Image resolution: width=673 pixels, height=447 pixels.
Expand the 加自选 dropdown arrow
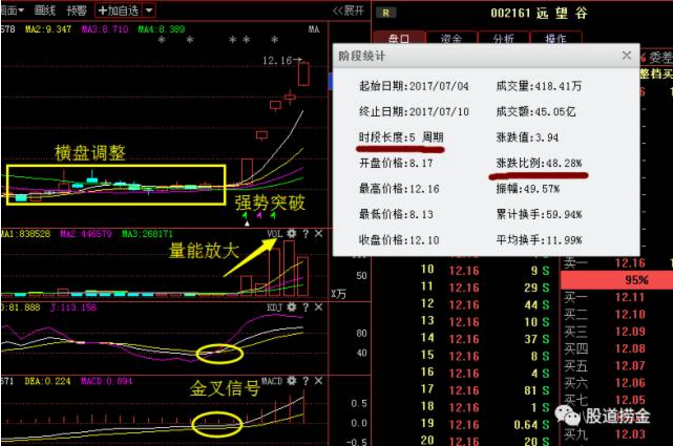[x=149, y=10]
